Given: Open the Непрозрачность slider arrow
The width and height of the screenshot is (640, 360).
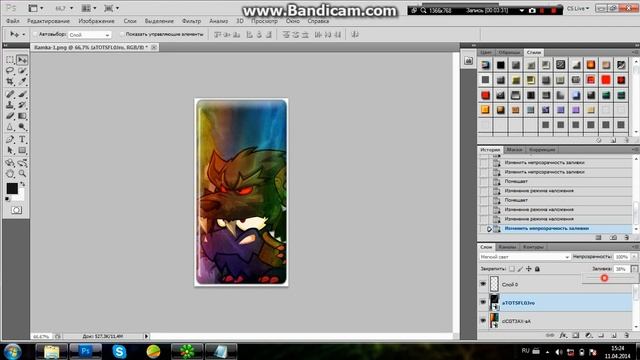Looking at the screenshot, I should tap(634, 257).
